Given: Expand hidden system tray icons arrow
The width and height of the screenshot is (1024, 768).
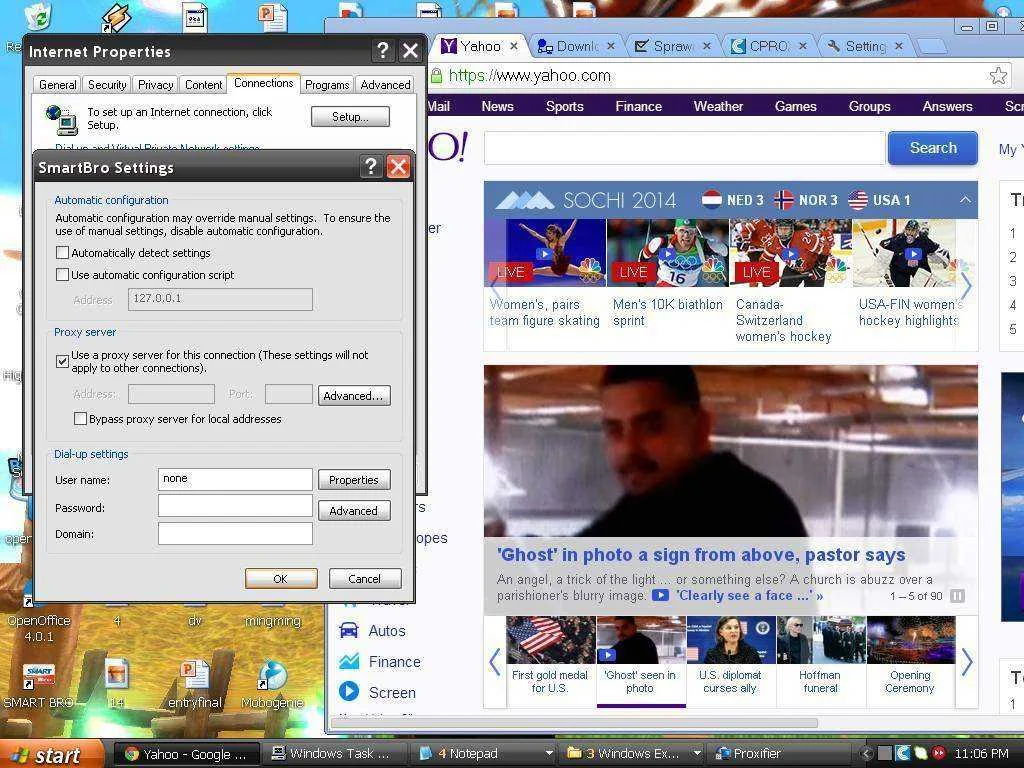Looking at the screenshot, I should pos(867,753).
